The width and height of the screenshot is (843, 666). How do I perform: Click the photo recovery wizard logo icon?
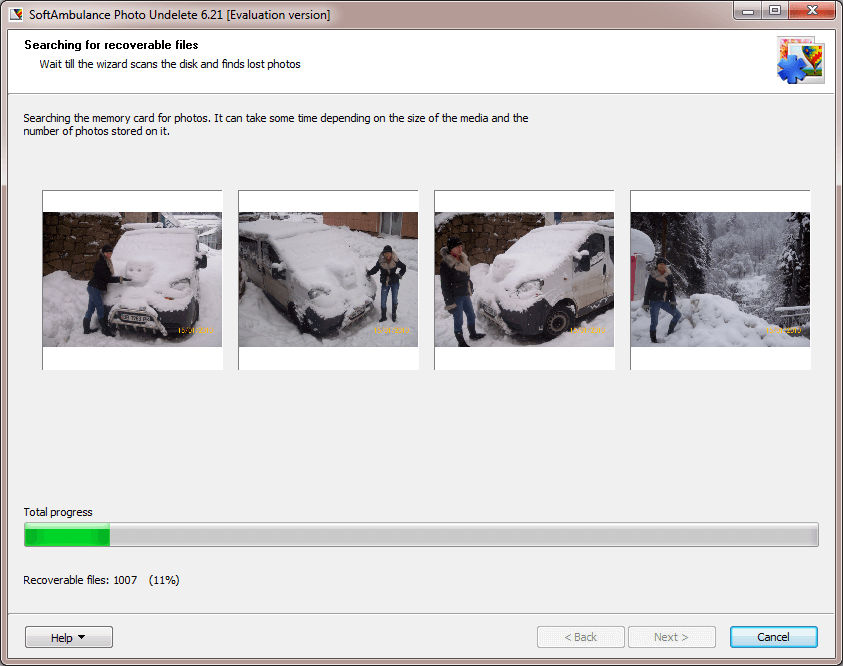pos(801,60)
